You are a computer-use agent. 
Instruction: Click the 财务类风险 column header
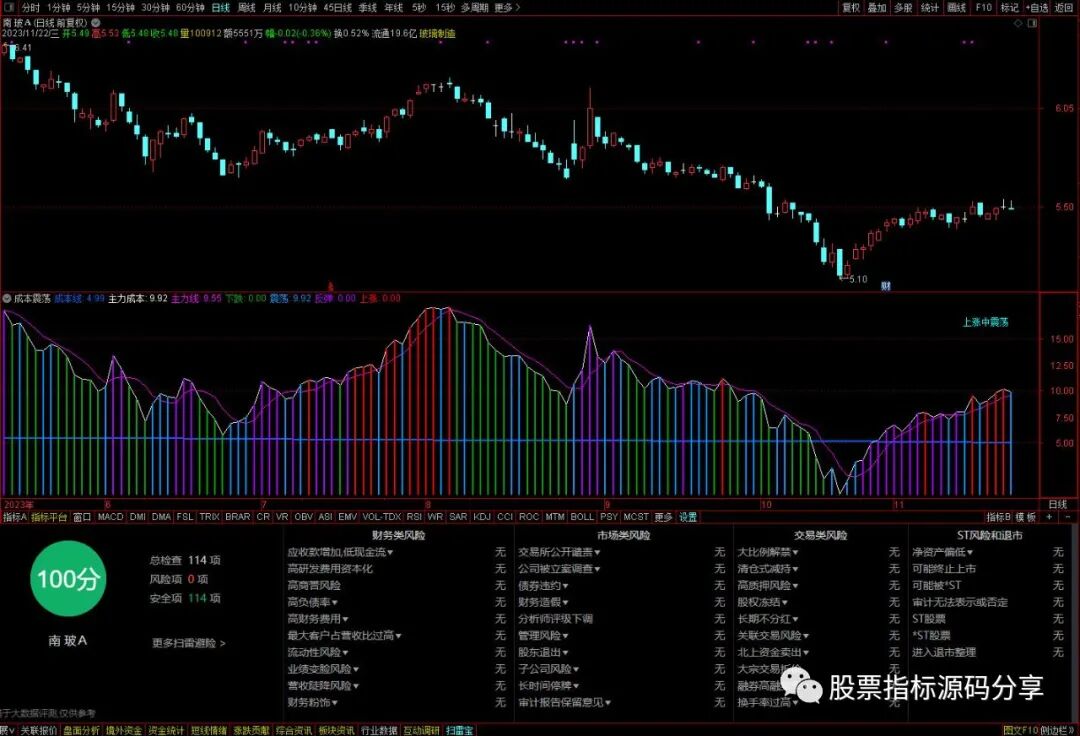coord(399,535)
